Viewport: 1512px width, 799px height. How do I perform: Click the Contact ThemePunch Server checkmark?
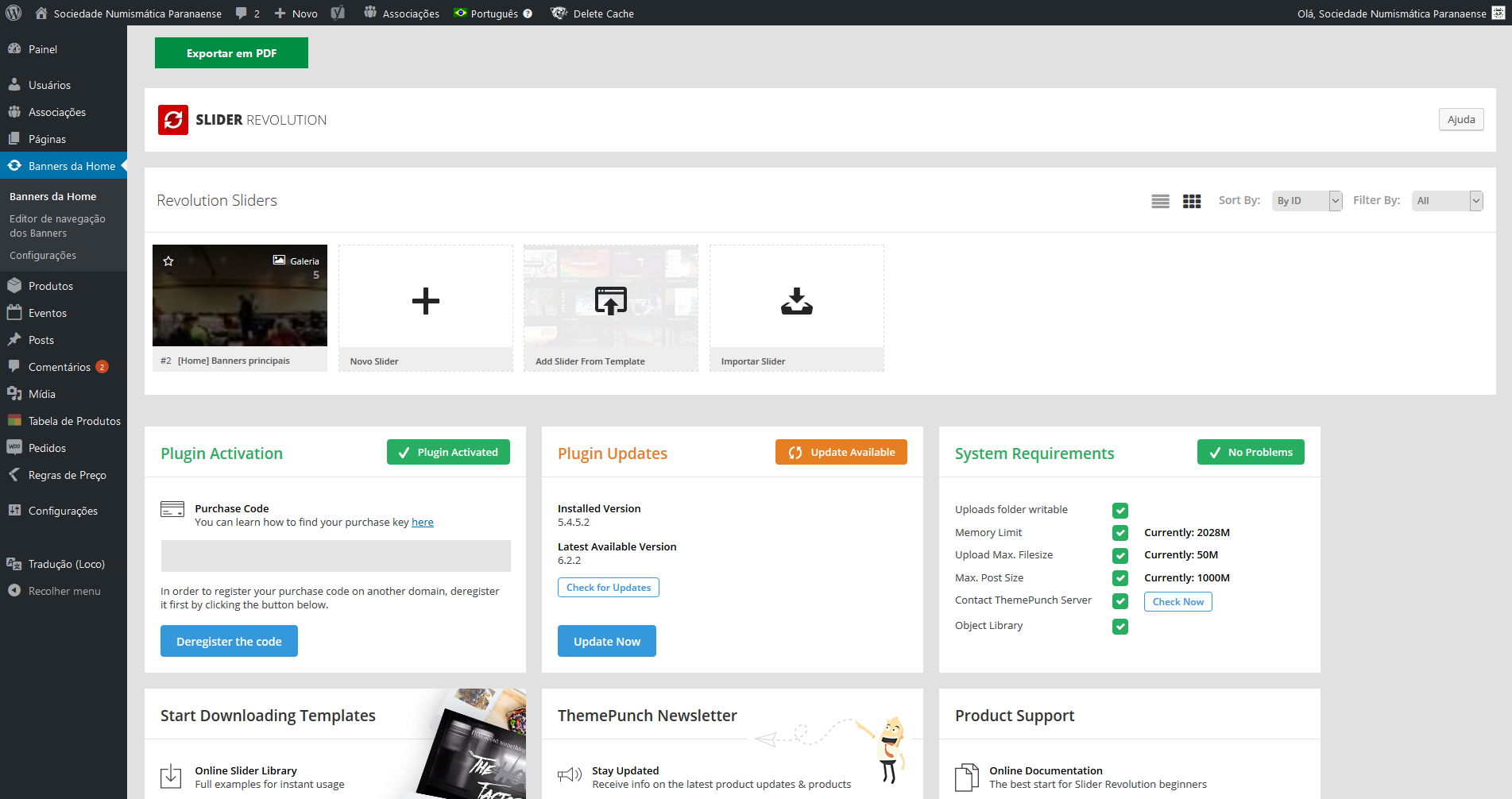pos(1120,601)
